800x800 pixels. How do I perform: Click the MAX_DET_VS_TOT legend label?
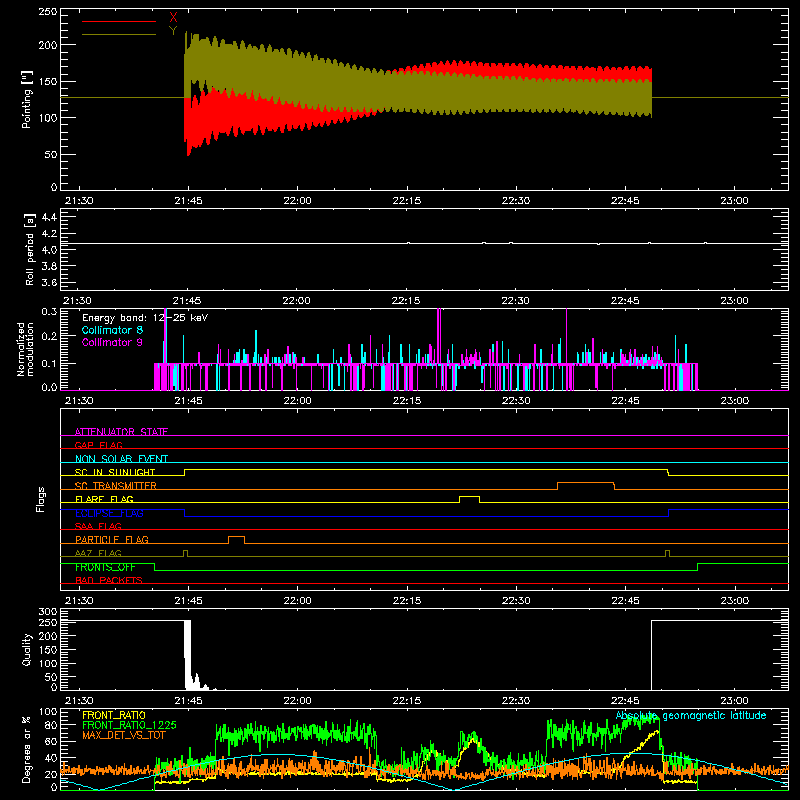[124, 735]
